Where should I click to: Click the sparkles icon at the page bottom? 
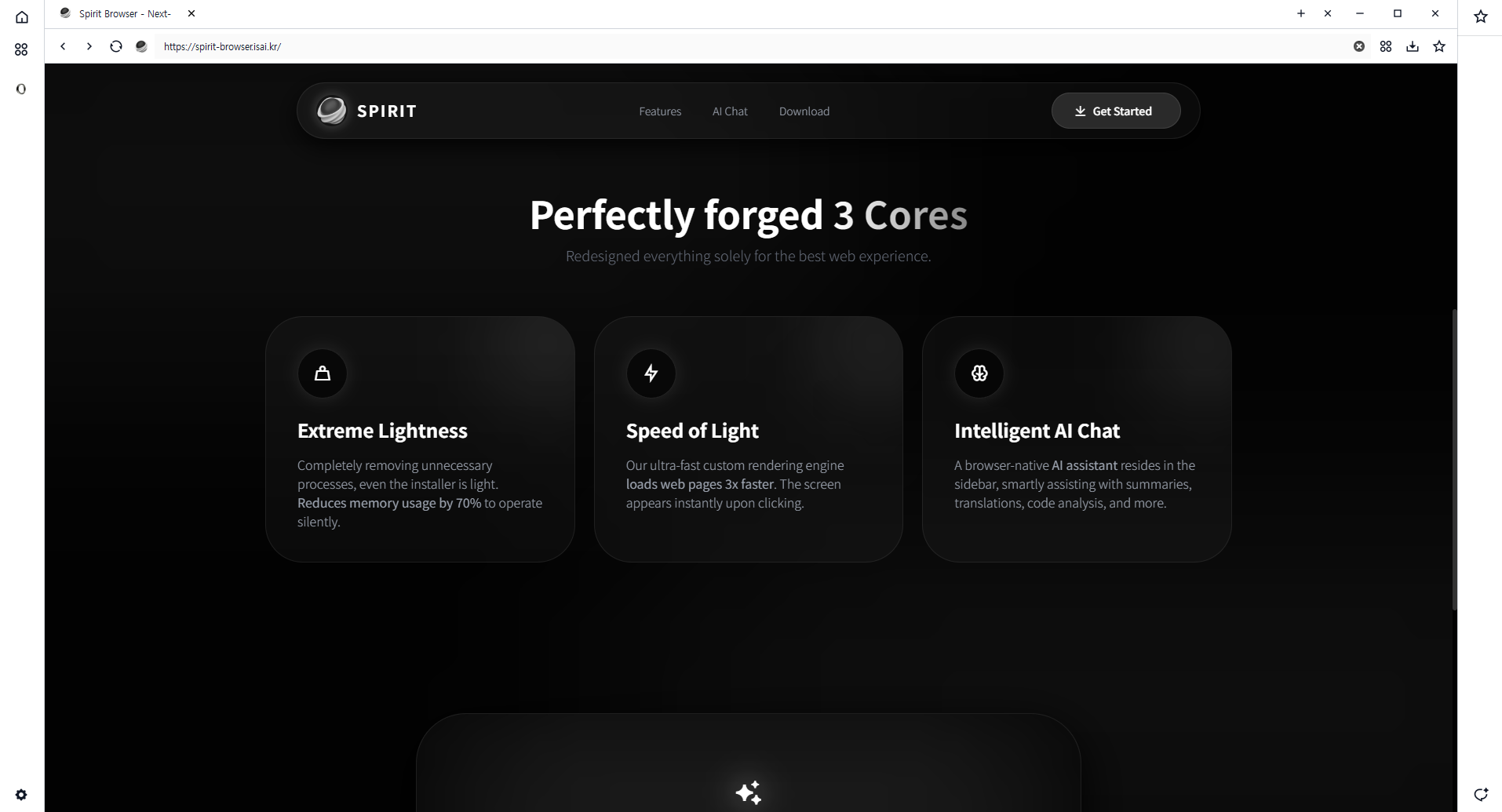pos(748,792)
